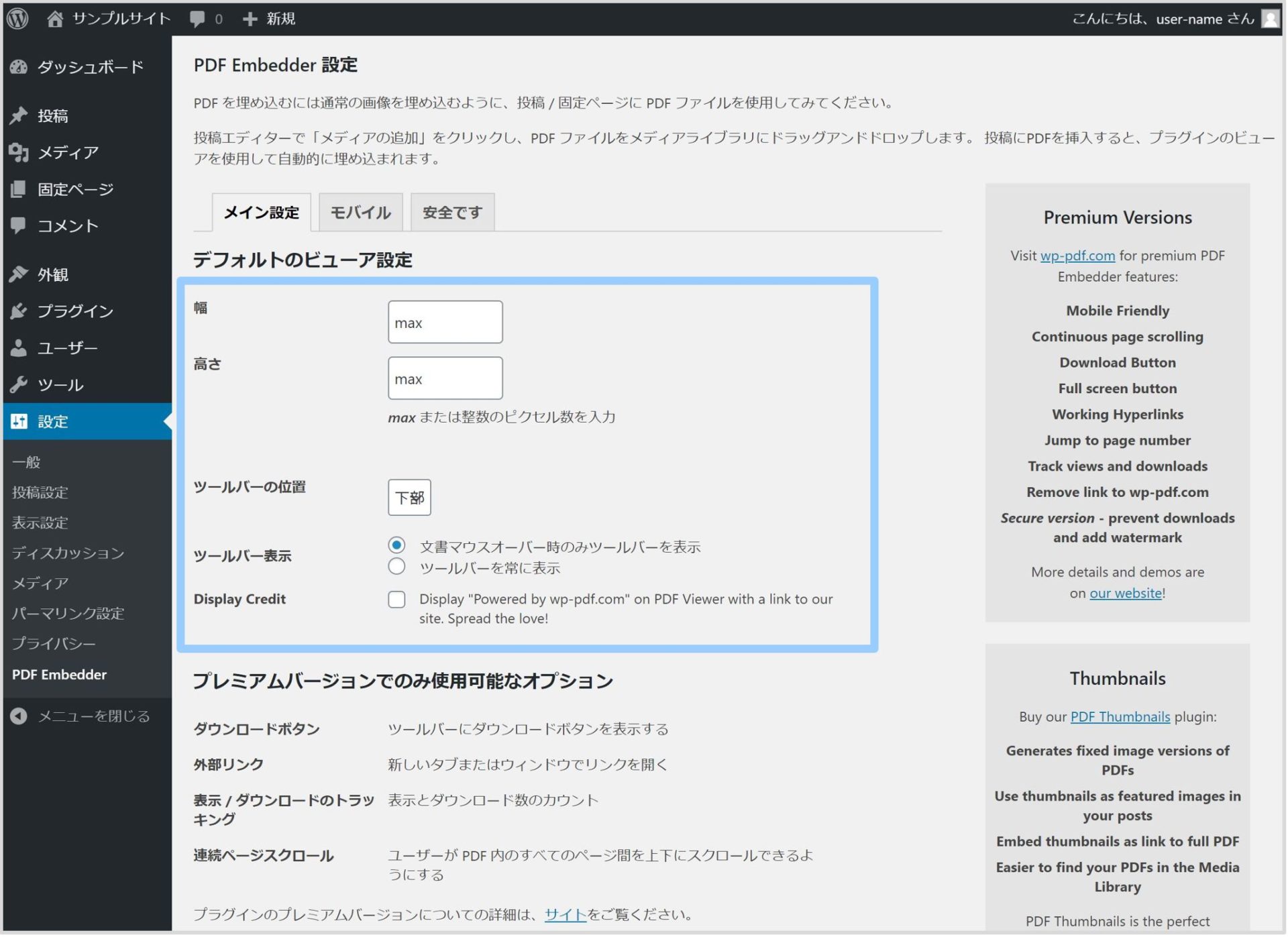Open the PDF Thumbnails plugin link
The image size is (1288, 937).
(x=1119, y=716)
